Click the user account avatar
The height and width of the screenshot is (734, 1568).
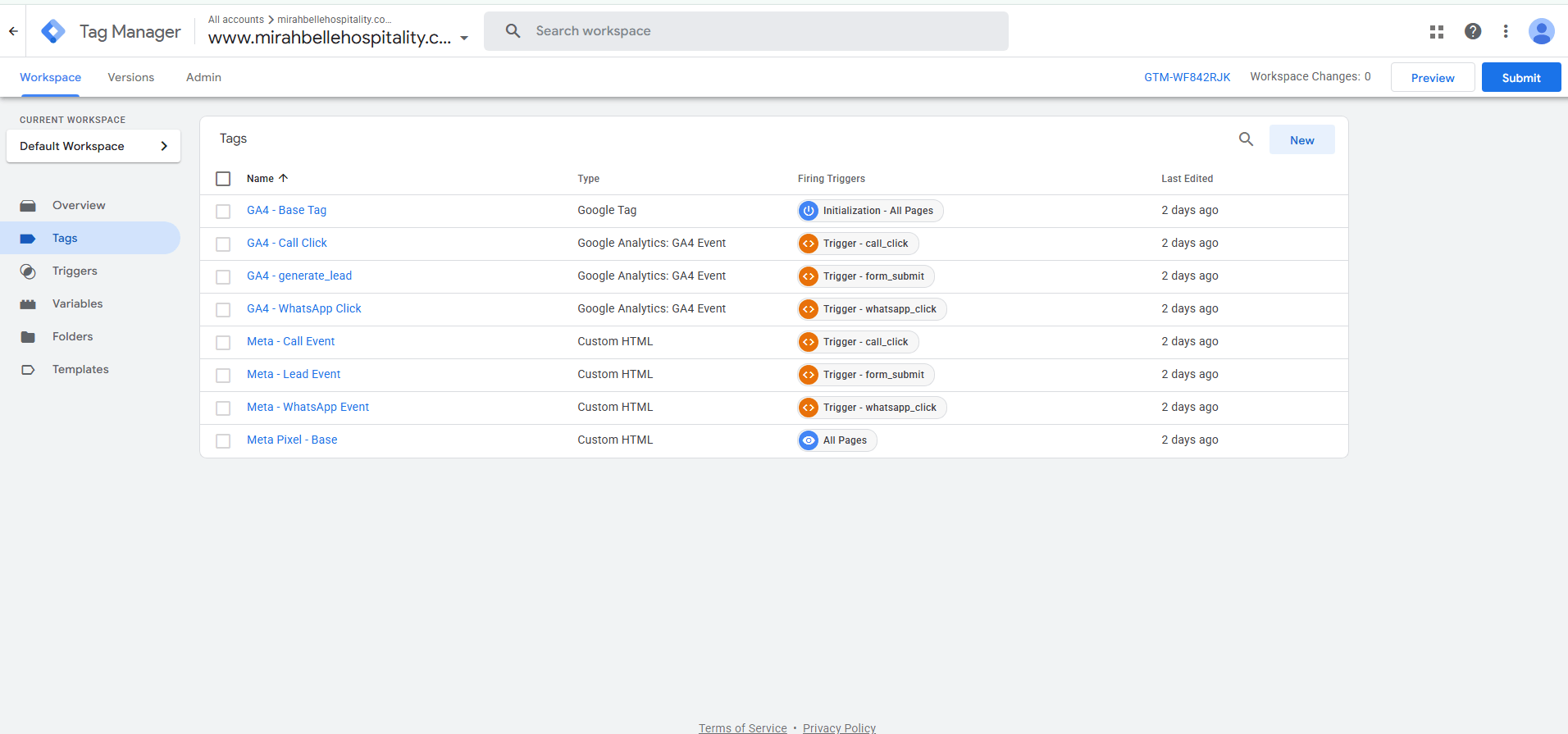click(x=1541, y=31)
